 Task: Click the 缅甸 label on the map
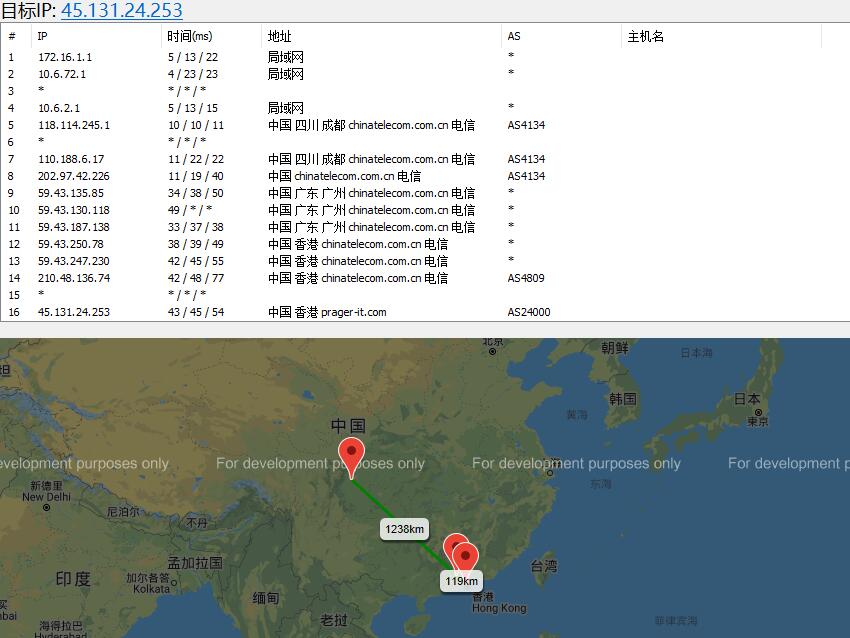(x=266, y=598)
